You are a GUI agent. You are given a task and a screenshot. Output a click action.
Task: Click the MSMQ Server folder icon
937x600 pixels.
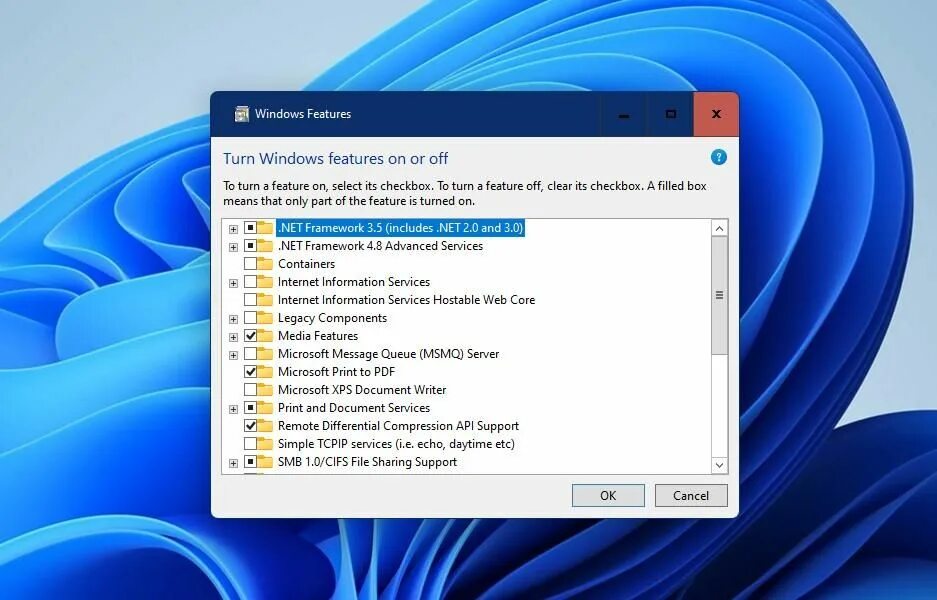[x=265, y=354]
